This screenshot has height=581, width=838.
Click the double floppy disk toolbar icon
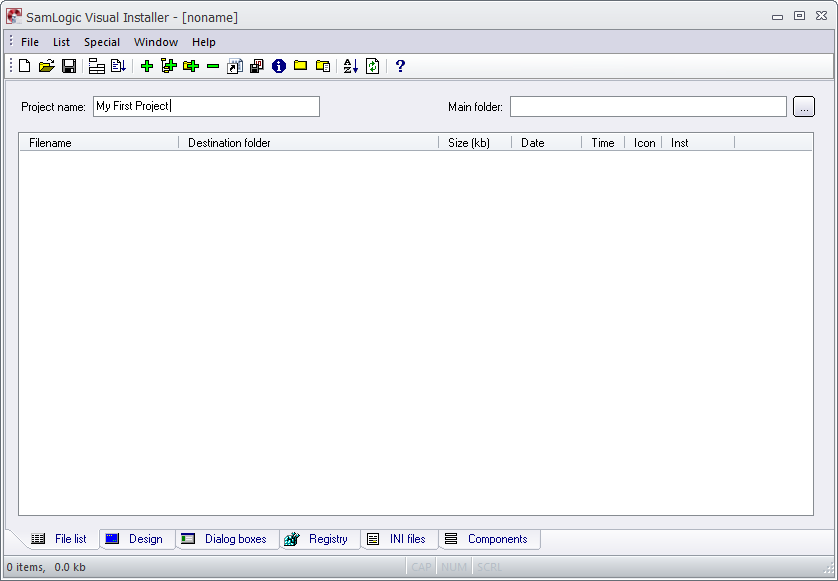pos(257,66)
